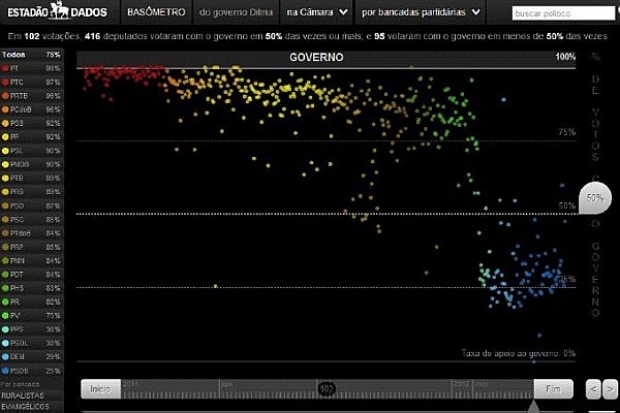620x413 pixels.
Task: Click the 50% threshold slider handle
Action: (596, 198)
